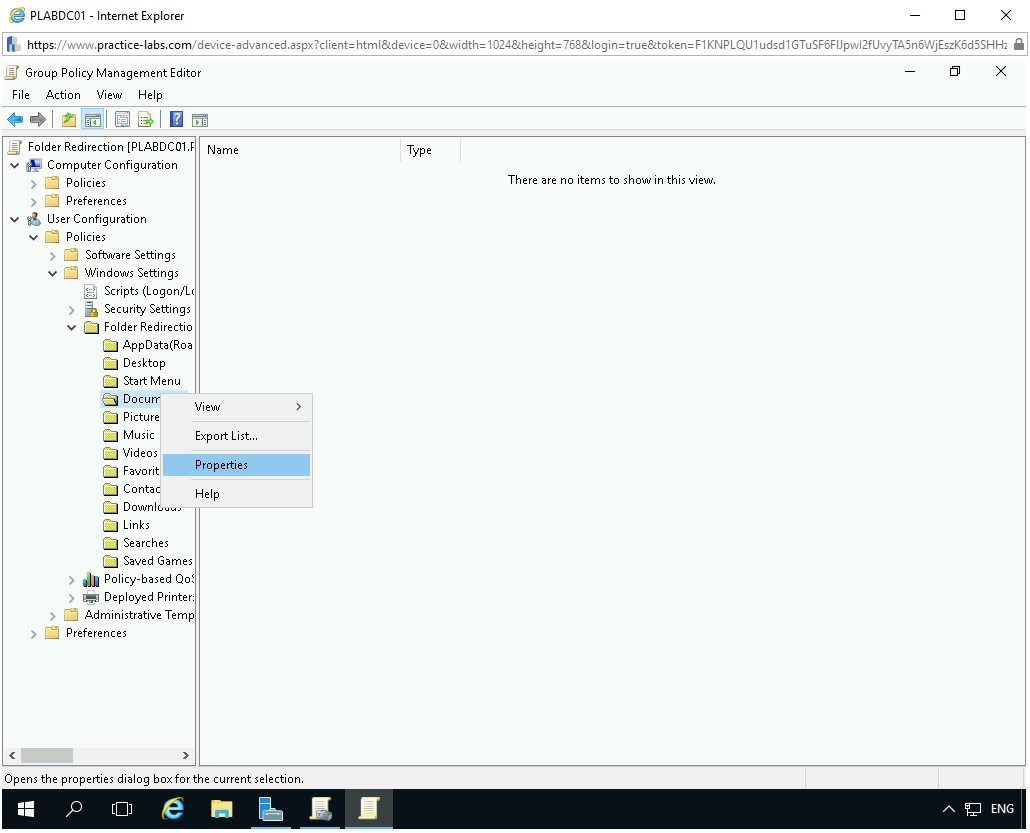Open Group Policy Management Editor taskbar app
1030x833 pixels.
coord(369,809)
